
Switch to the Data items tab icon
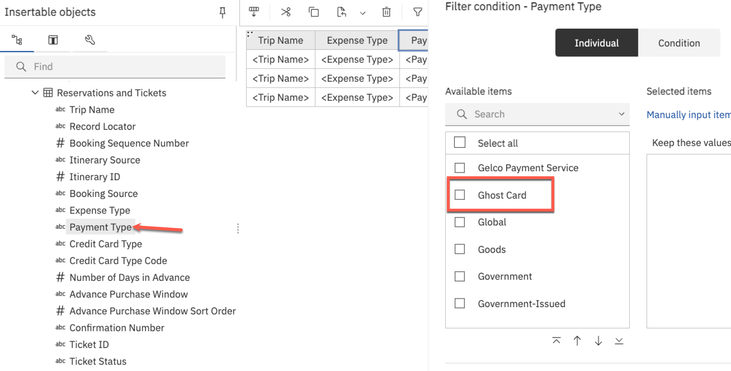click(x=53, y=40)
